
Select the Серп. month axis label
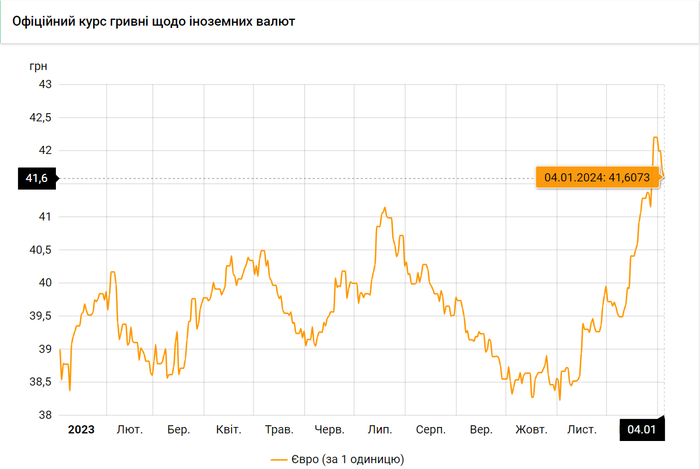click(x=430, y=430)
